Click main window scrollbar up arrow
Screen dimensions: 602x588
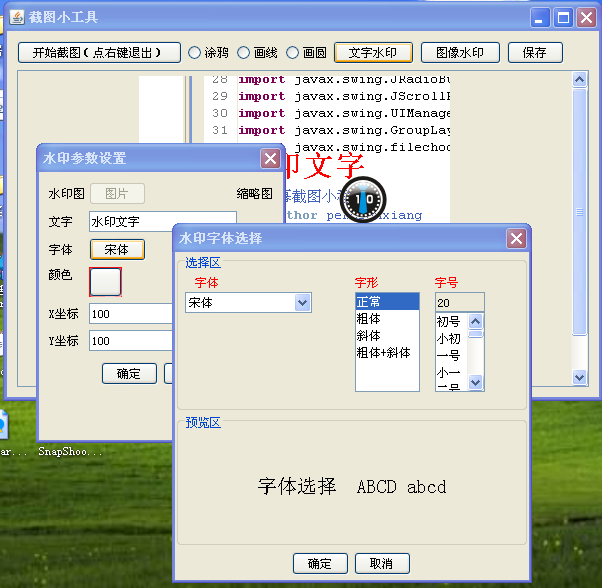click(x=579, y=79)
